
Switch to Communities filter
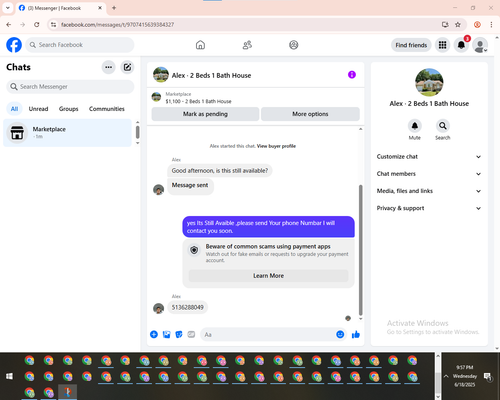pos(107,109)
